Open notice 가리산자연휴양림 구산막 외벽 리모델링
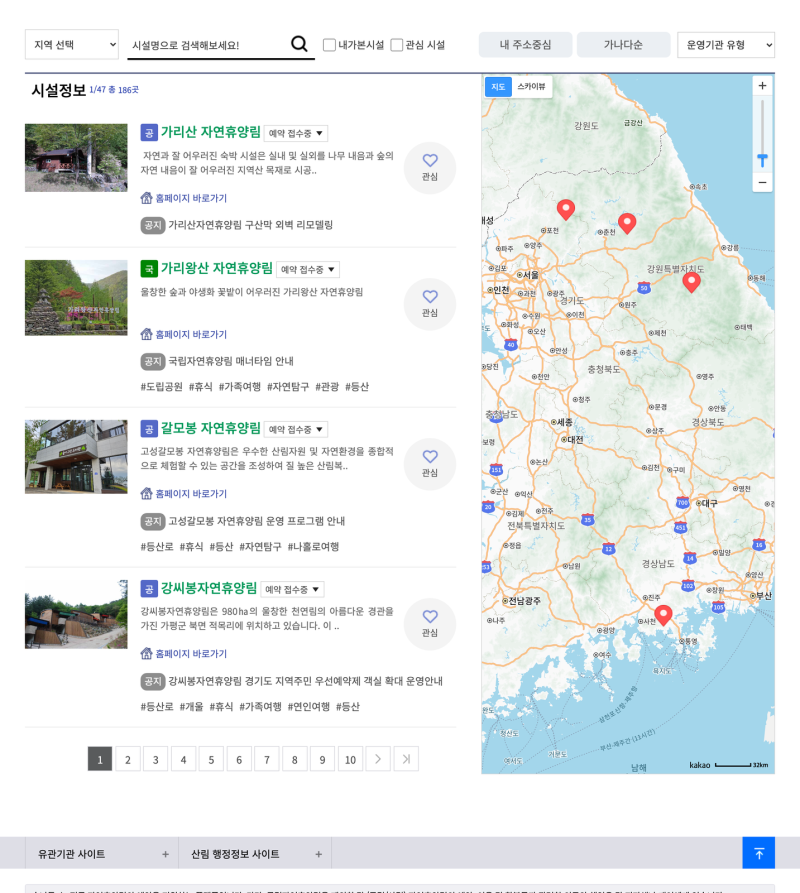800x893 pixels. click(251, 225)
